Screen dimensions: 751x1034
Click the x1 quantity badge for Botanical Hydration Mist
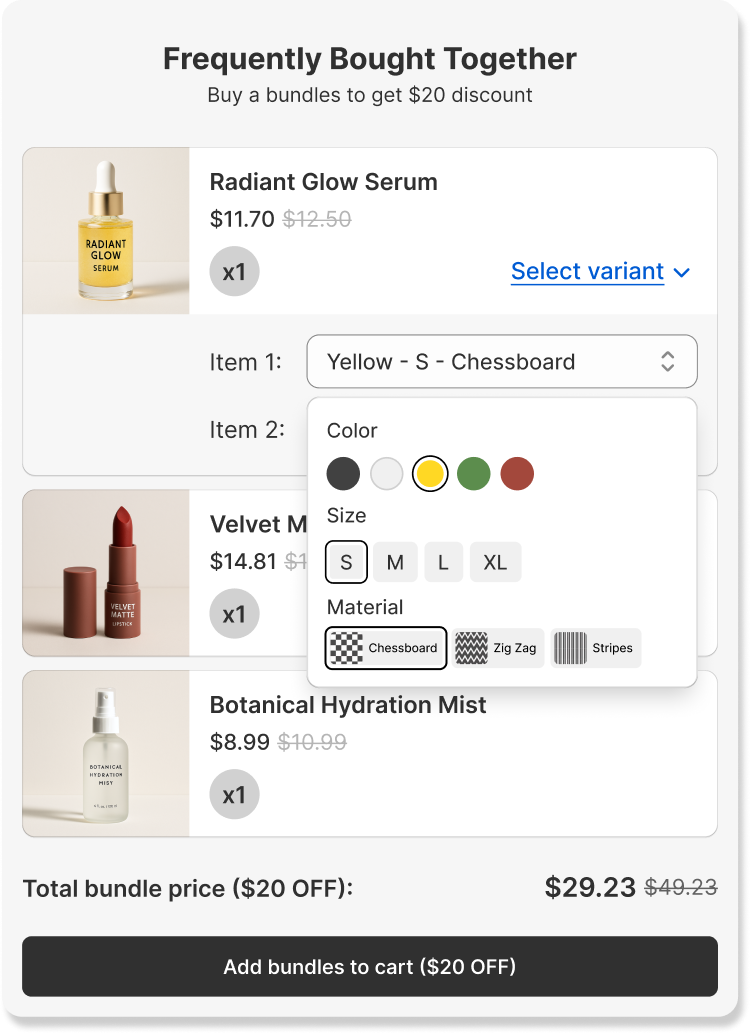pyautogui.click(x=234, y=795)
